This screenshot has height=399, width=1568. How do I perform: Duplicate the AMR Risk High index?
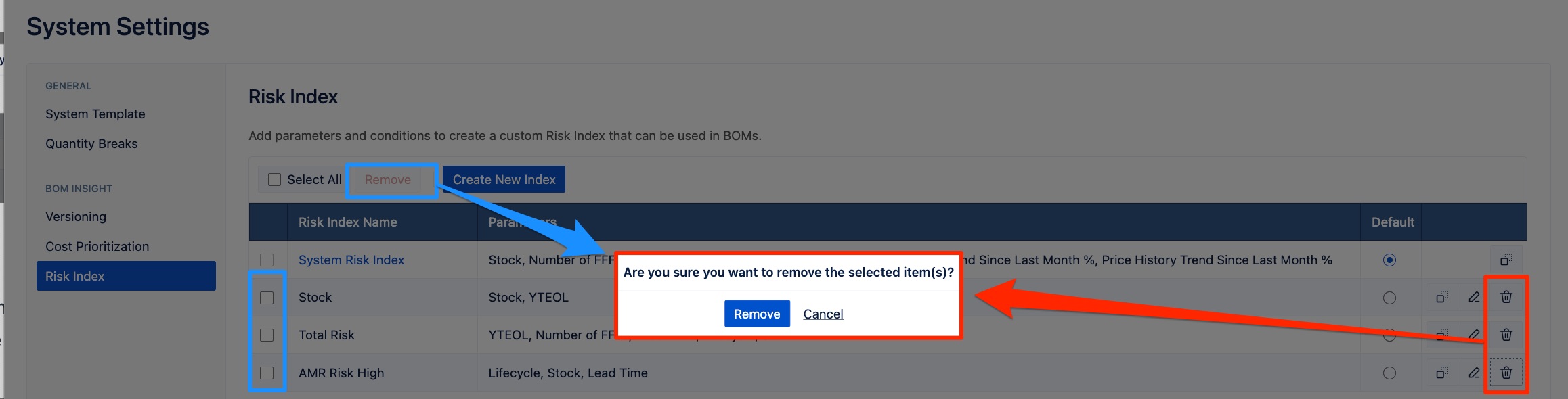[x=1442, y=373]
